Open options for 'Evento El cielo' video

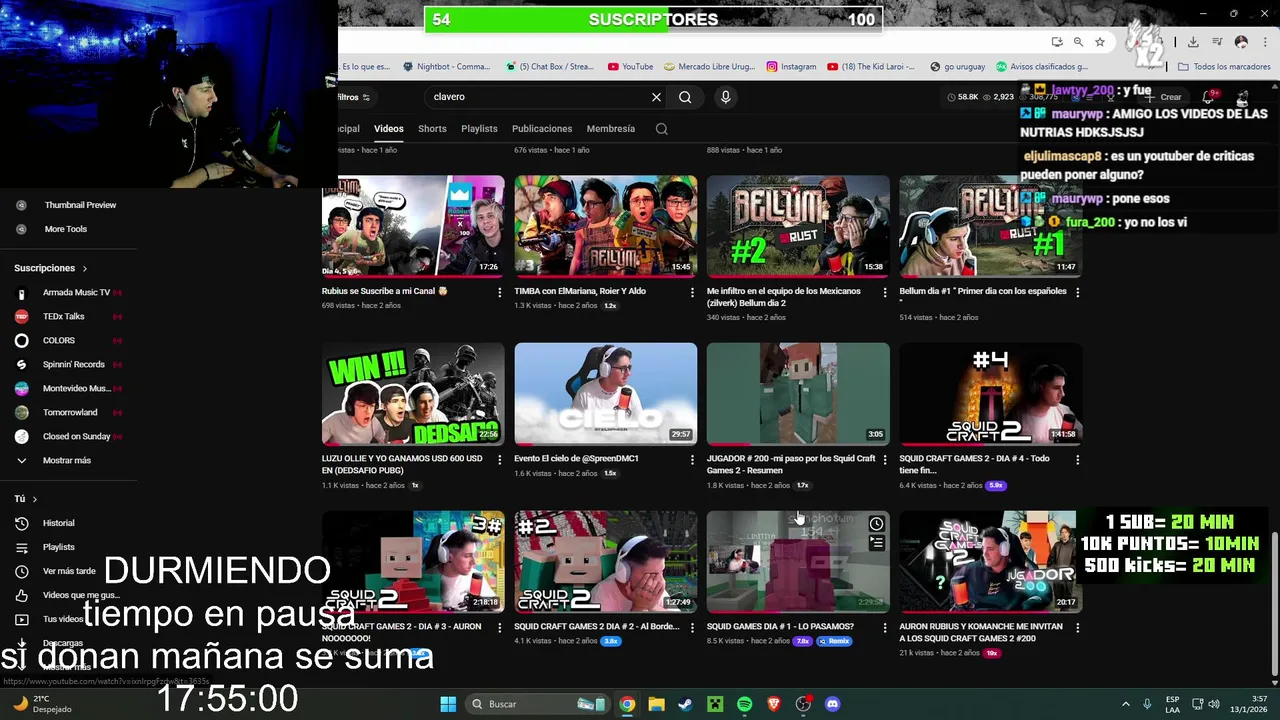pyautogui.click(x=692, y=460)
